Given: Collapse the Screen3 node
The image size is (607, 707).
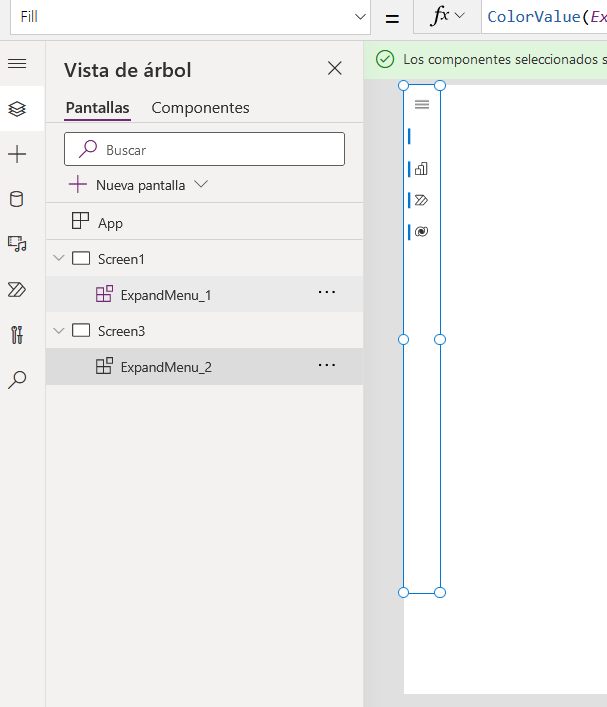Looking at the screenshot, I should pos(59,331).
